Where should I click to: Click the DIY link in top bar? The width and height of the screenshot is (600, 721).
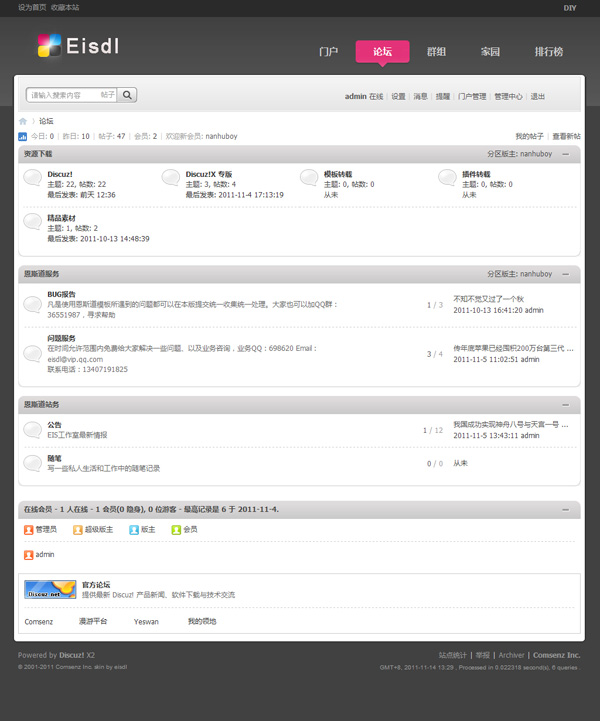[x=570, y=8]
